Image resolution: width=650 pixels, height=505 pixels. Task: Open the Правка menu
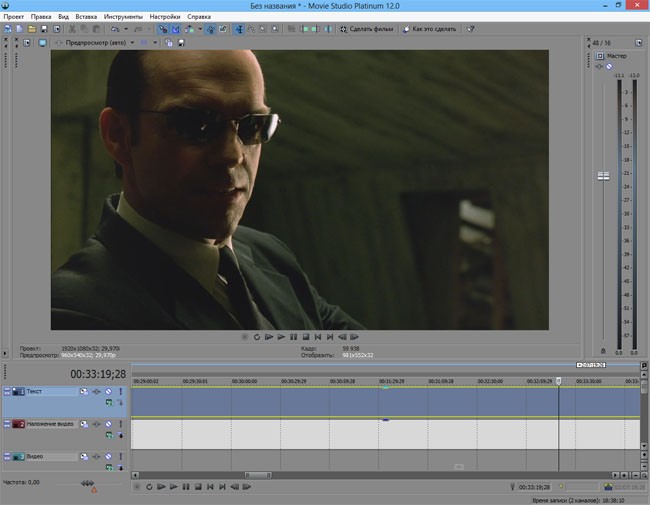click(x=41, y=17)
